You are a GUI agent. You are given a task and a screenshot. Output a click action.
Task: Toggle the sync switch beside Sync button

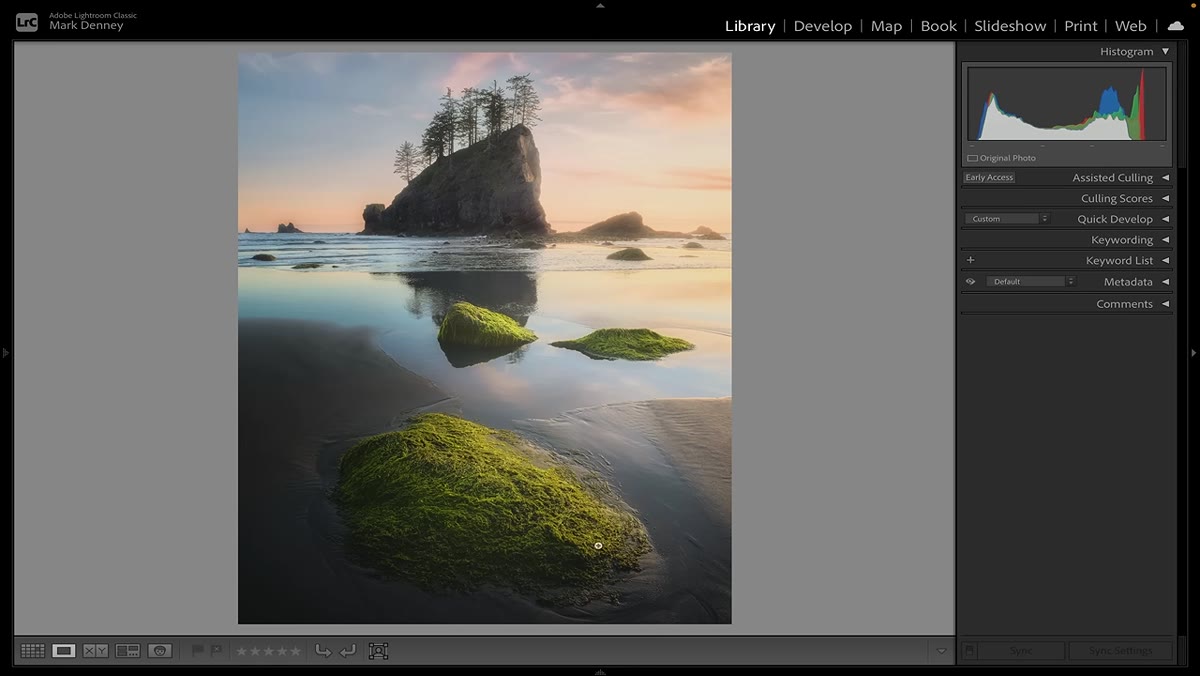pyautogui.click(x=969, y=651)
